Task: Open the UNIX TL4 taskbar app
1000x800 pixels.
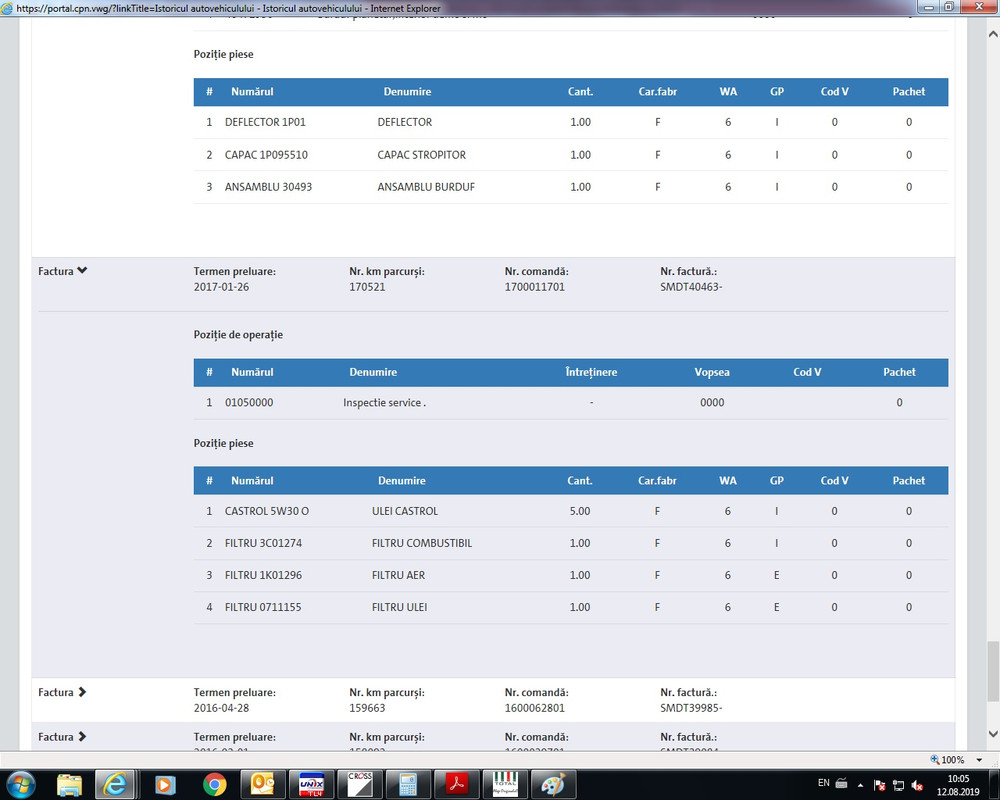Action: point(311,784)
